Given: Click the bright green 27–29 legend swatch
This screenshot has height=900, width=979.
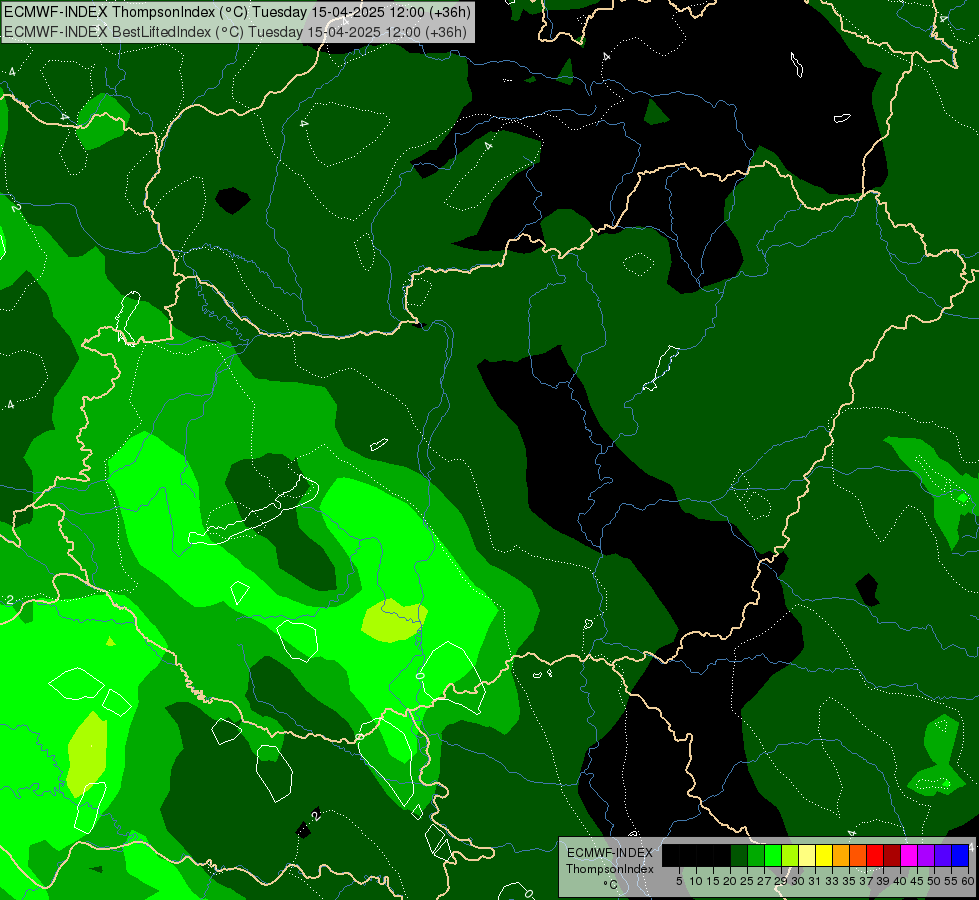Looking at the screenshot, I should [773, 855].
